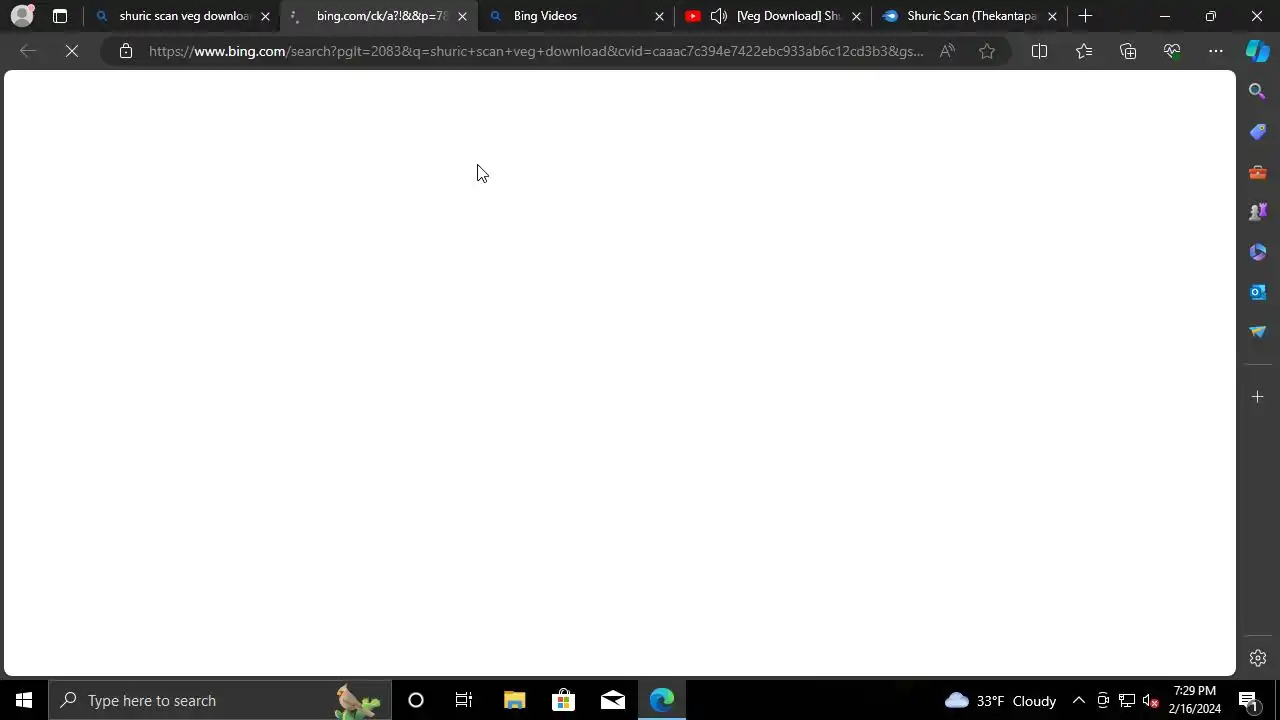Switch to the Bing Videos tab

click(x=577, y=16)
